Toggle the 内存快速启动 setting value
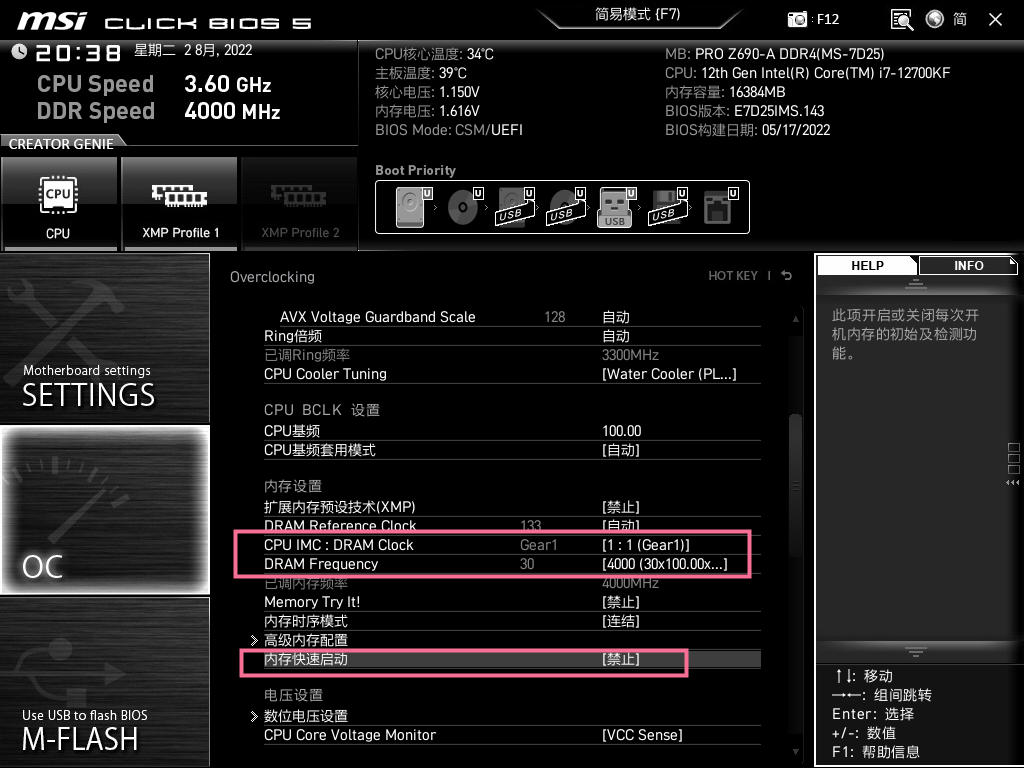Viewport: 1024px width, 768px height. pyautogui.click(x=620, y=660)
